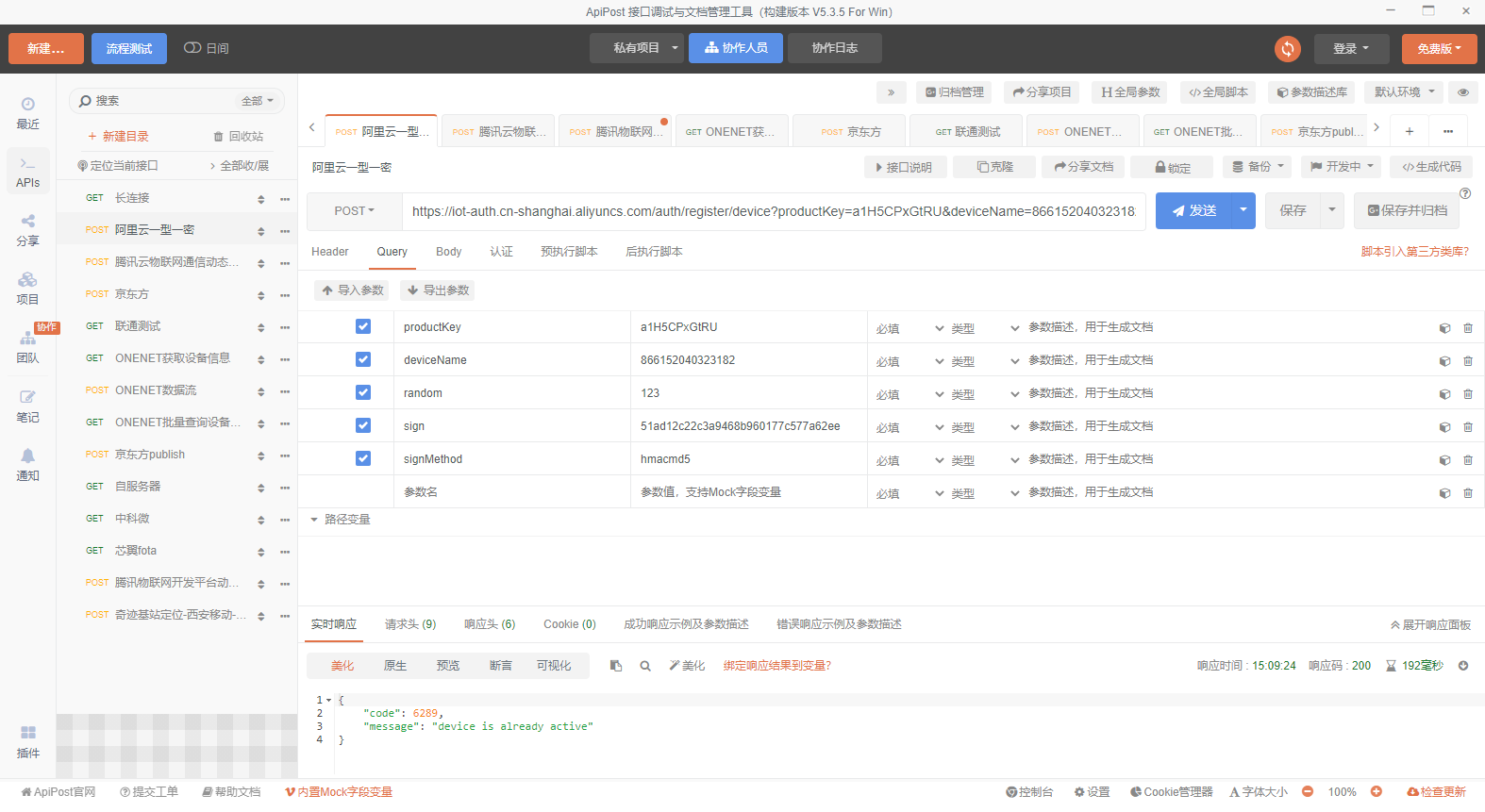Open the 项目 project sidebar icon

pos(27,289)
